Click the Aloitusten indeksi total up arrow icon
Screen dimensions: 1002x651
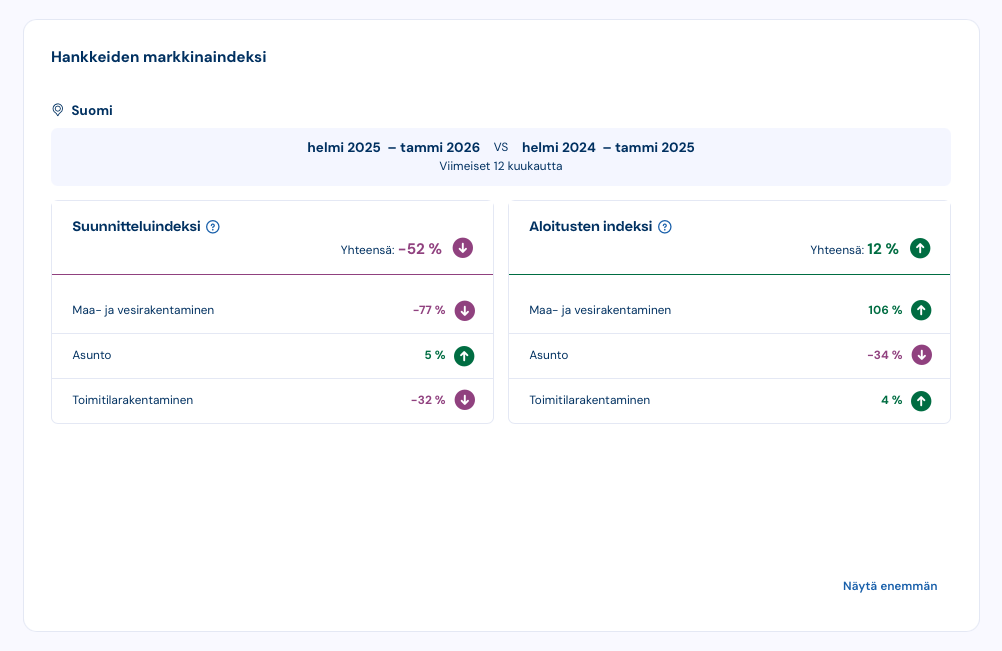click(920, 249)
